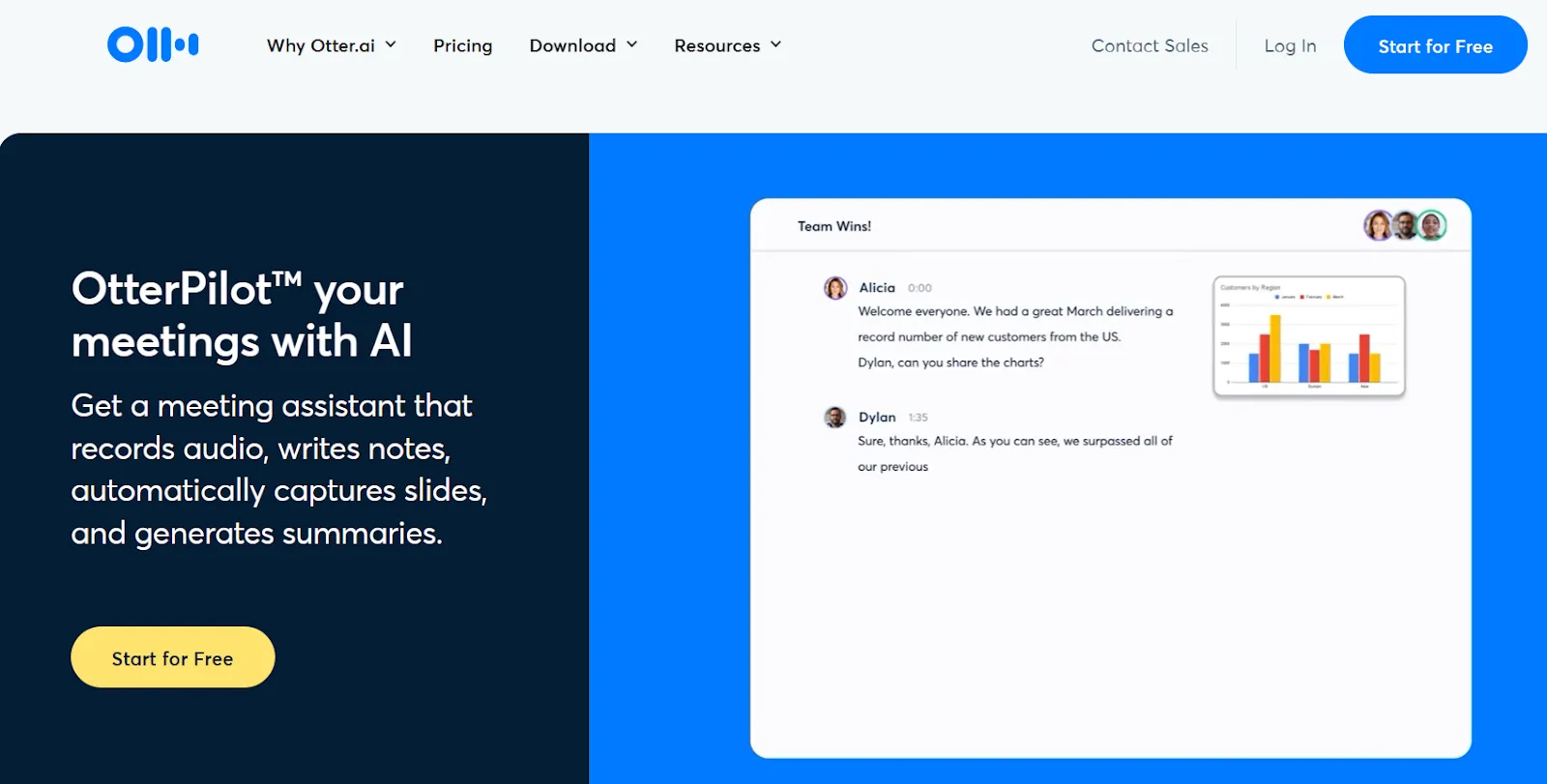This screenshot has height=784, width=1547.
Task: Click Dylan's avatar in the transcript
Action: pyautogui.click(x=835, y=417)
